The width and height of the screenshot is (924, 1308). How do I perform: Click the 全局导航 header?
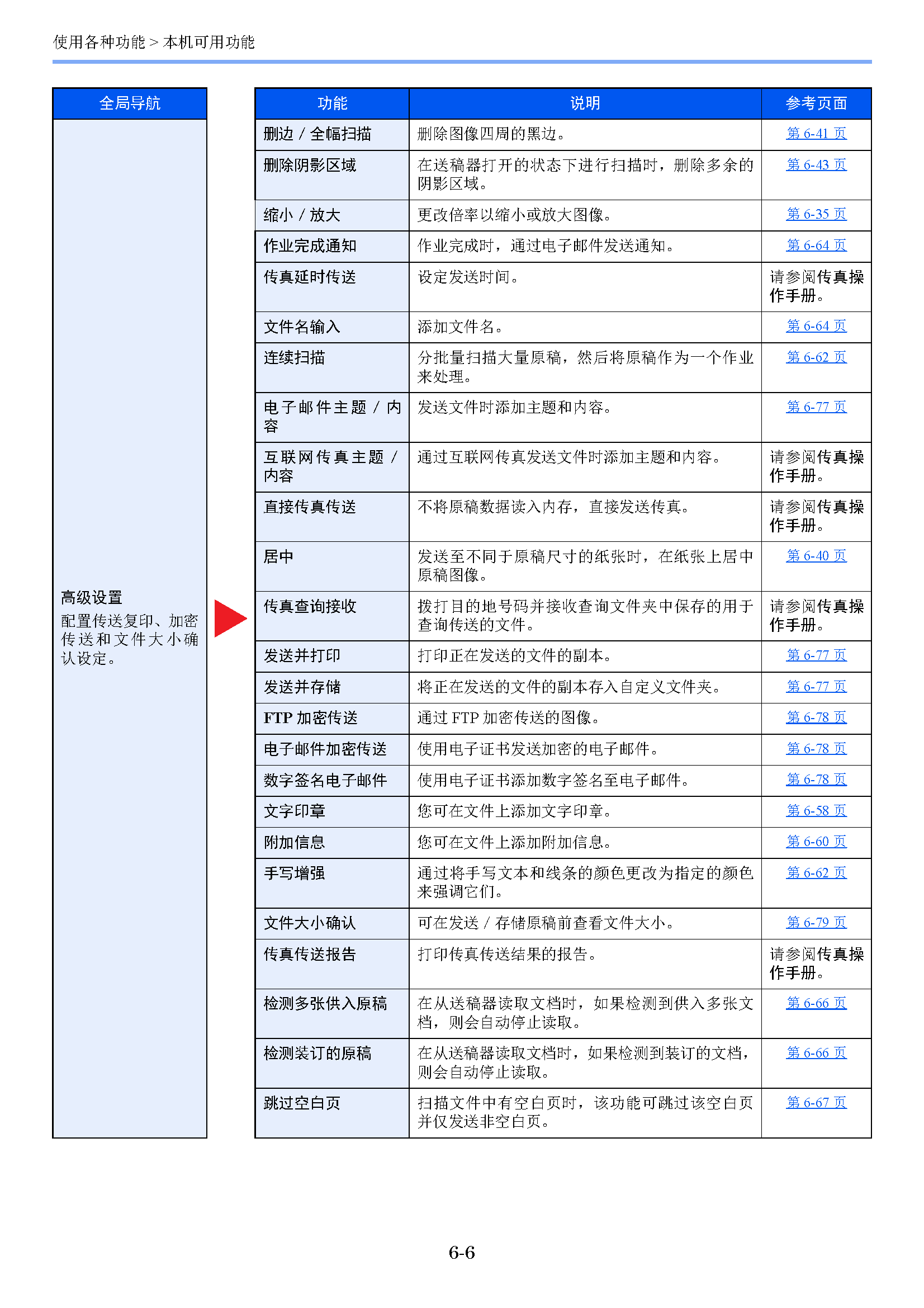(130, 103)
